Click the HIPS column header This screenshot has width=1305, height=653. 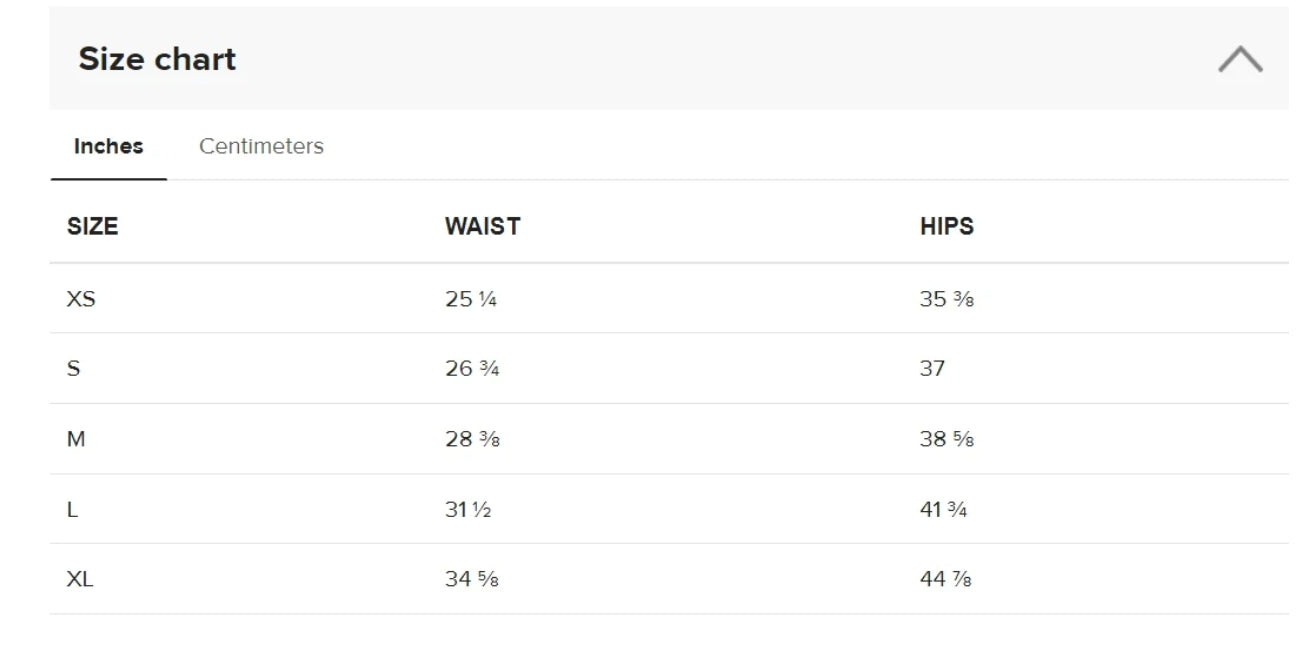tap(946, 226)
